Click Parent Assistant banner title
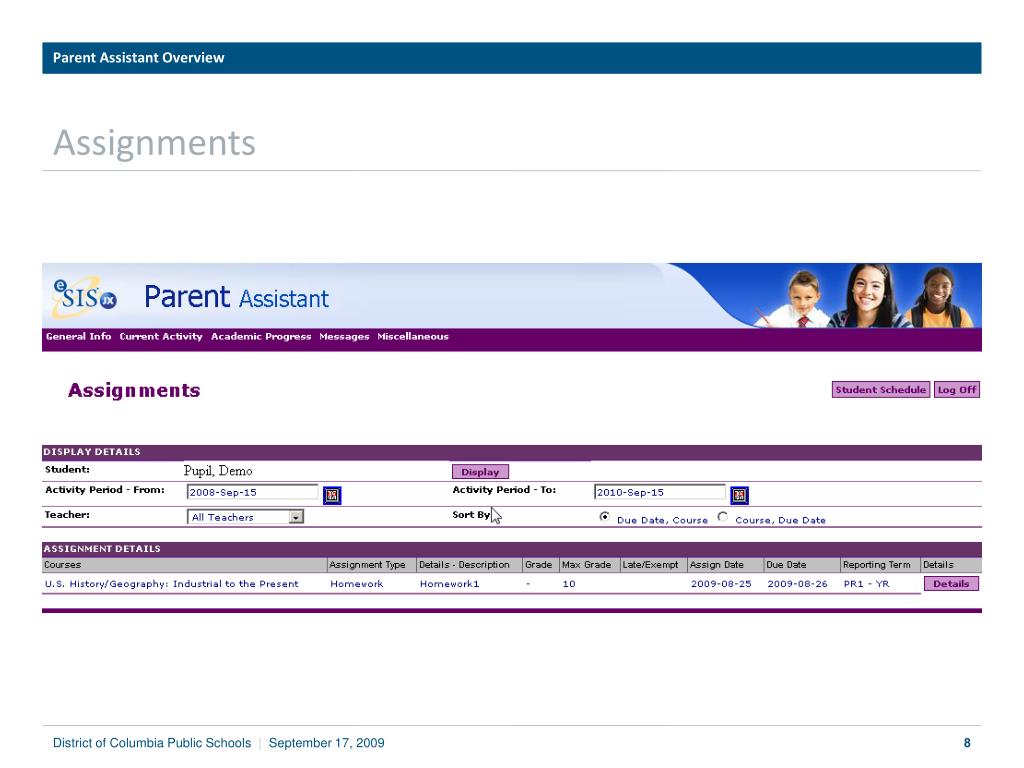 tap(236, 297)
